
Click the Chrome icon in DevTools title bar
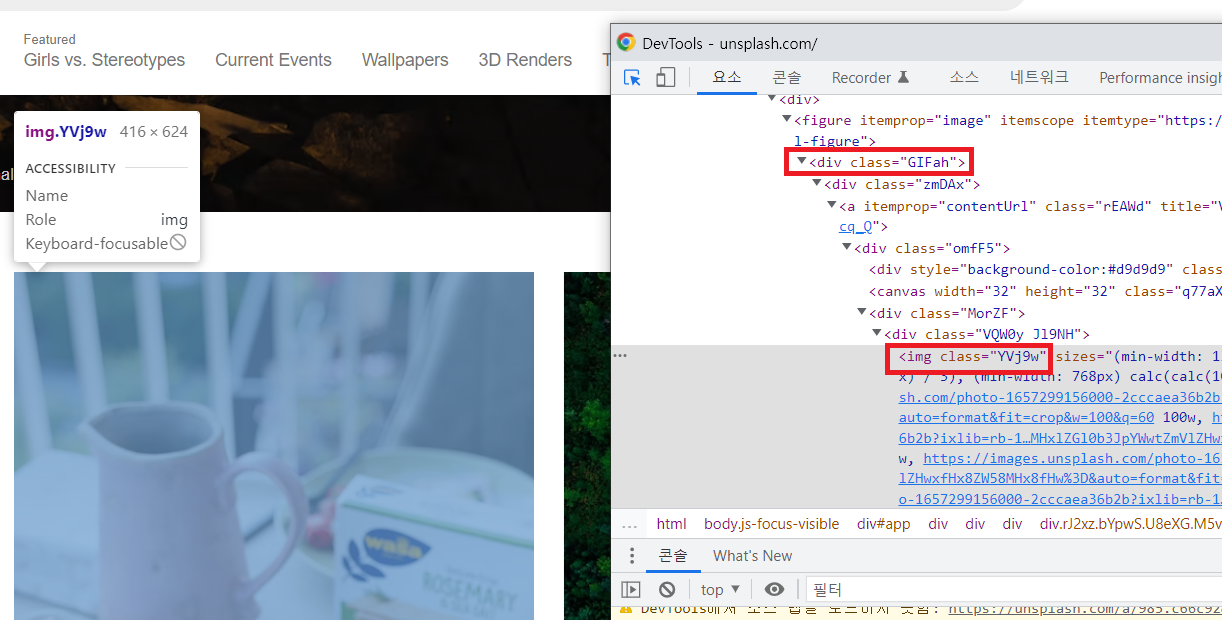[626, 43]
